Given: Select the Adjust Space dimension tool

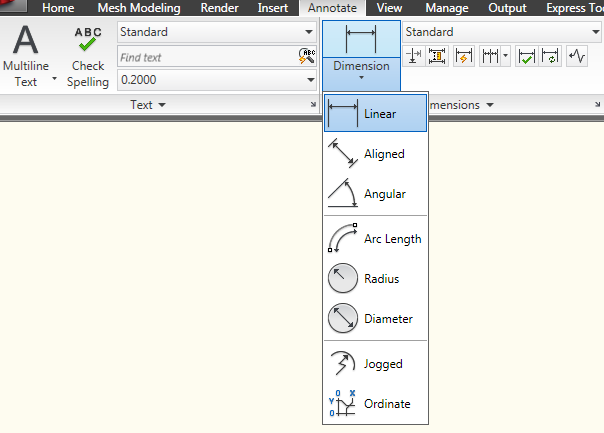Looking at the screenshot, I should [x=437, y=56].
